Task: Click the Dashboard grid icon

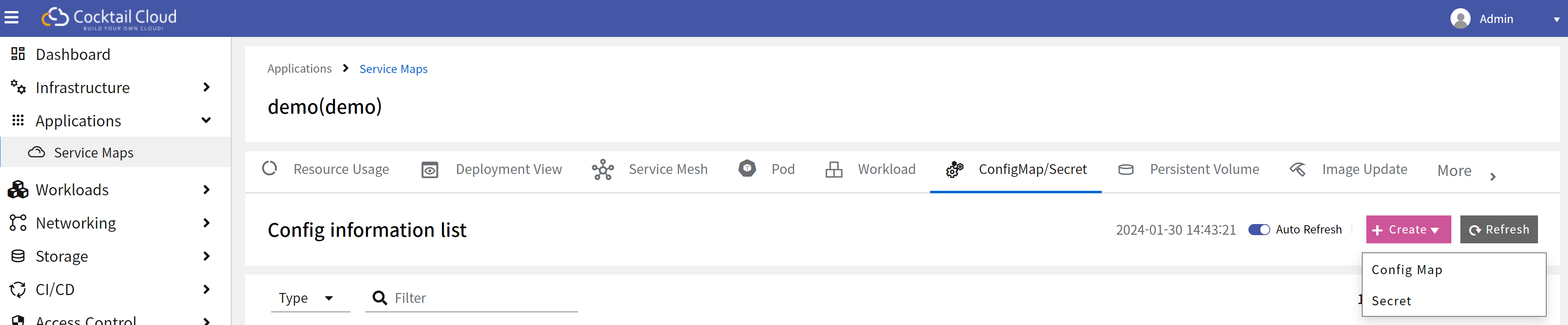Action: 18,54
